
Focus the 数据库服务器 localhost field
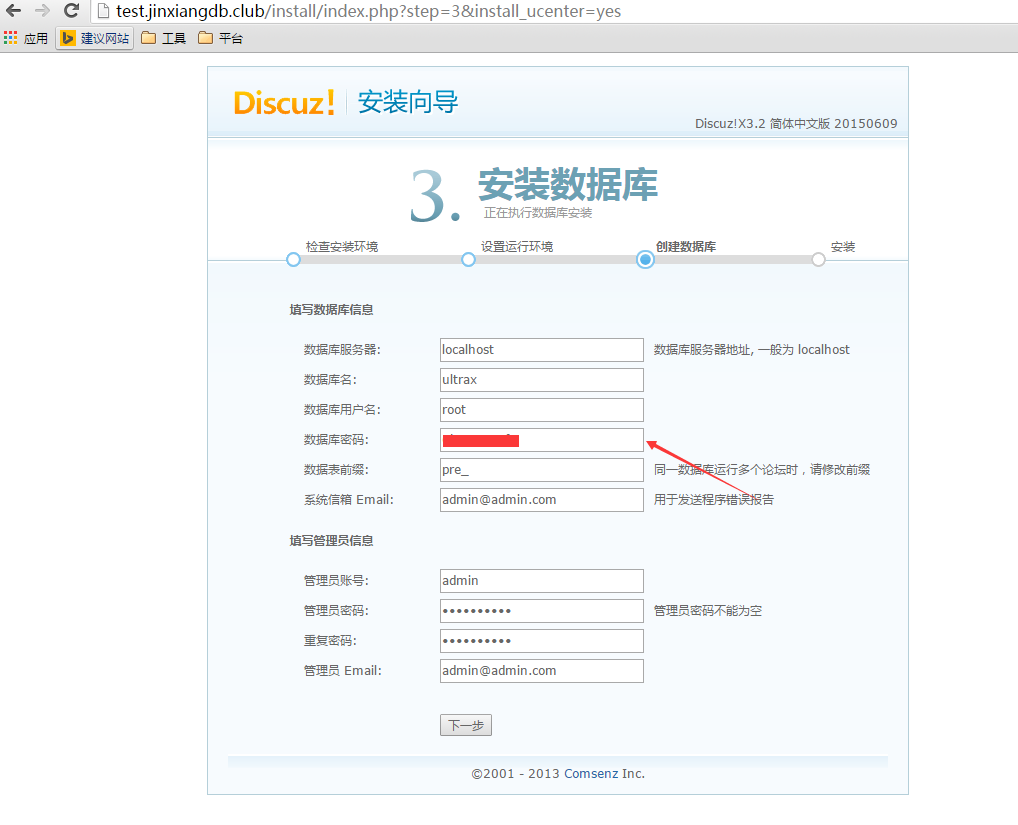coord(541,350)
